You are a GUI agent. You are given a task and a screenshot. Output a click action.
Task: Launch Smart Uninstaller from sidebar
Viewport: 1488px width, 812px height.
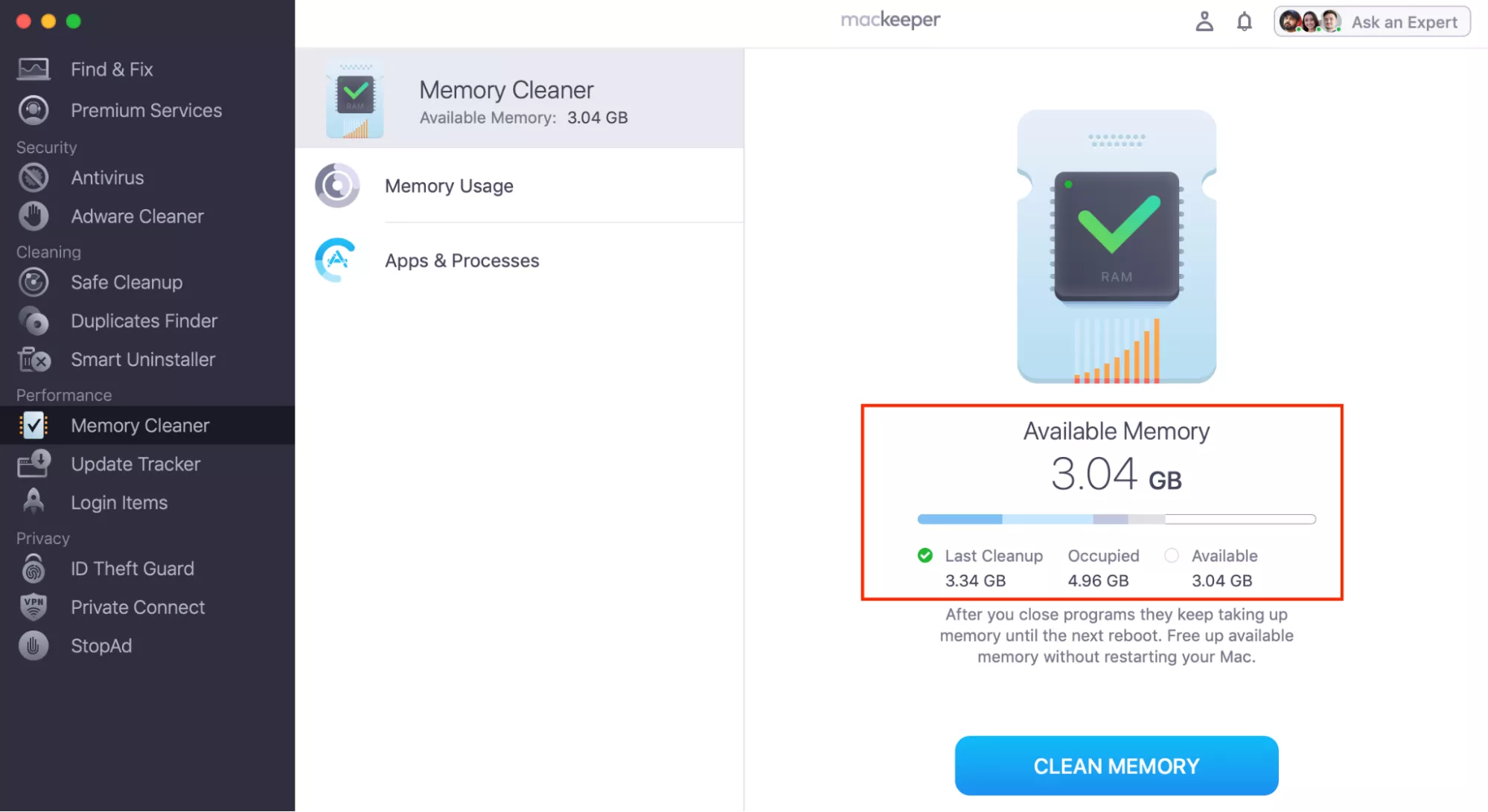pos(33,359)
